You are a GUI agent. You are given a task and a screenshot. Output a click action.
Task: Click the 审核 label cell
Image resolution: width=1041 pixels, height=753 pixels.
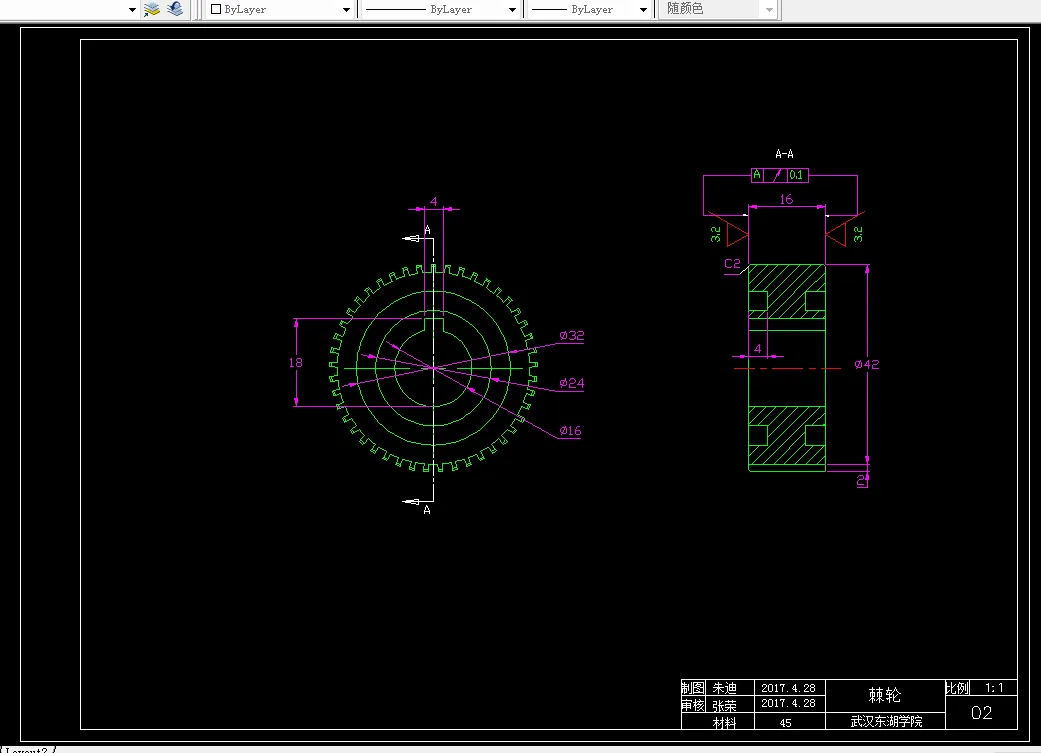point(693,705)
